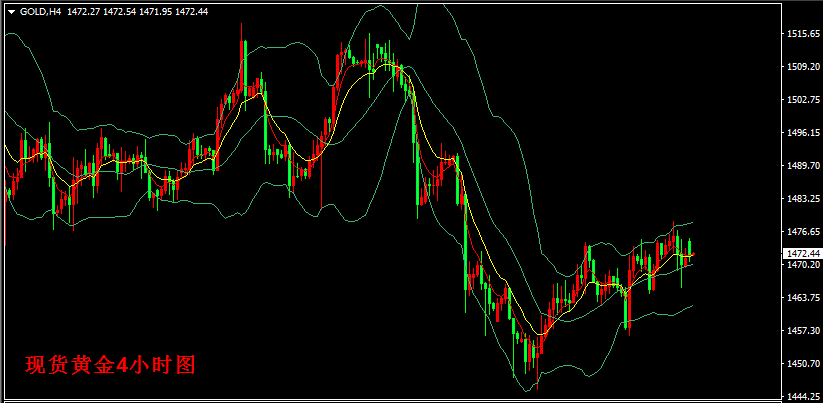Click the GOLD,H4 symbol title text
This screenshot has height=403, width=823.
pyautogui.click(x=41, y=11)
